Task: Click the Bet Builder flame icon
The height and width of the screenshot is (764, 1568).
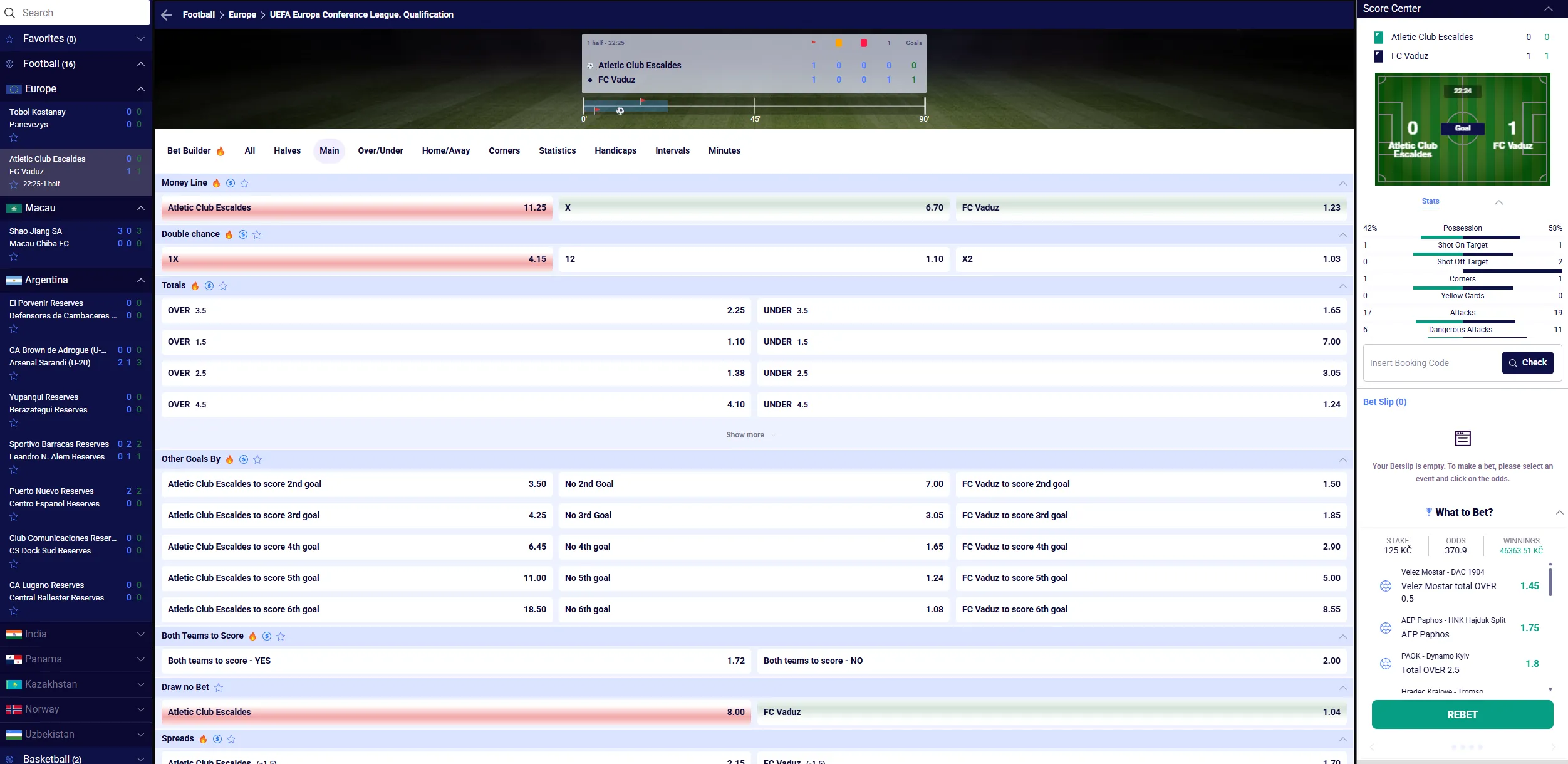Action: click(221, 151)
